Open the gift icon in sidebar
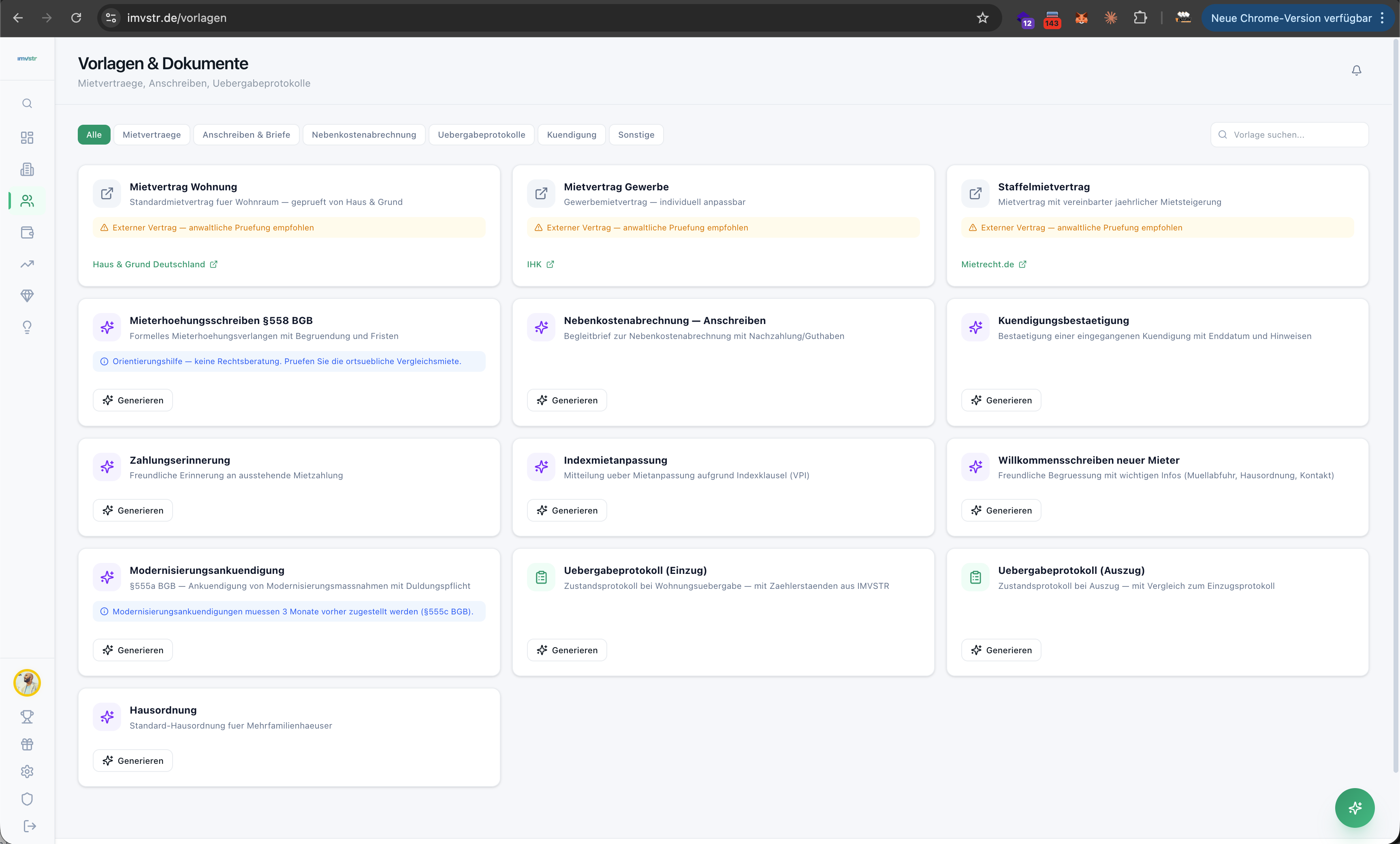The height and width of the screenshot is (844, 1400). click(27, 744)
